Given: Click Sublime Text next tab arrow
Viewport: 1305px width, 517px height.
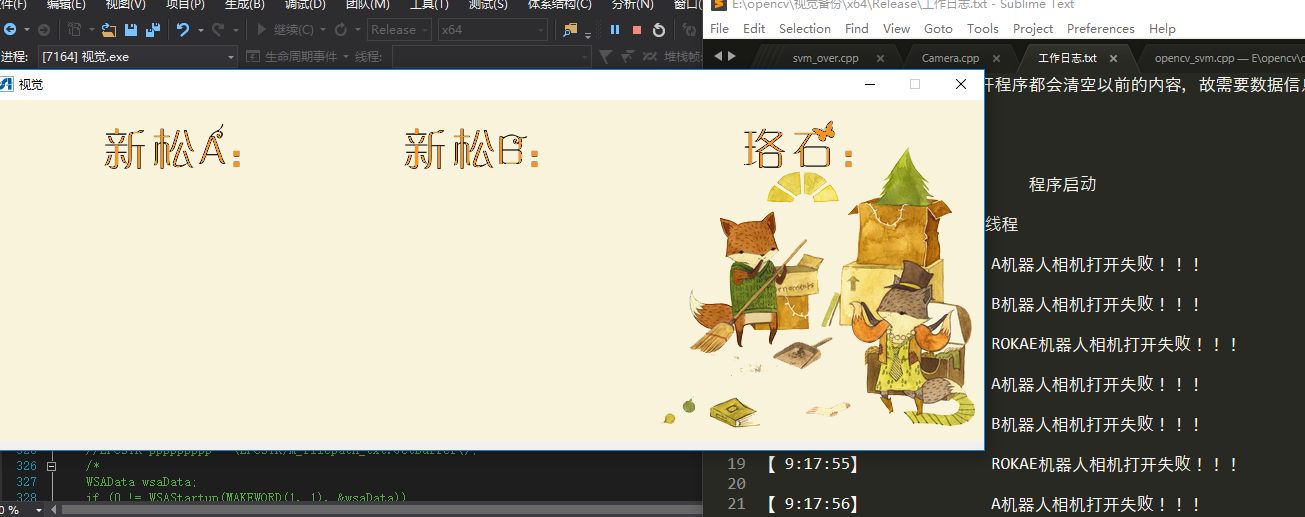Looking at the screenshot, I should coord(732,57).
